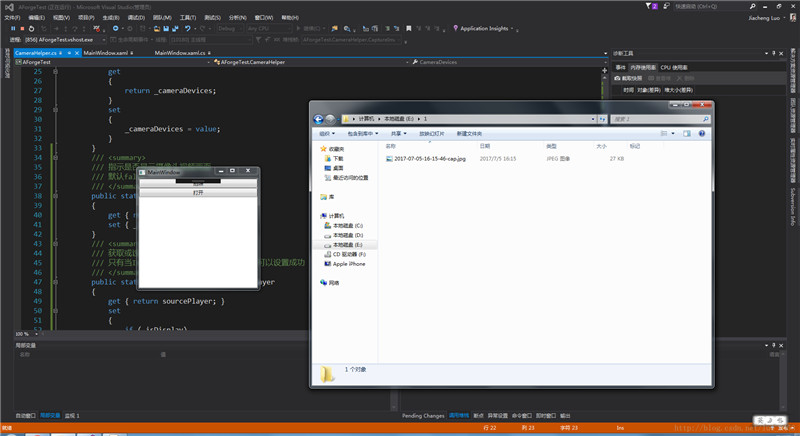
Task: Open the AForgeTest.CameraHelper class dropdown
Action: click(407, 62)
